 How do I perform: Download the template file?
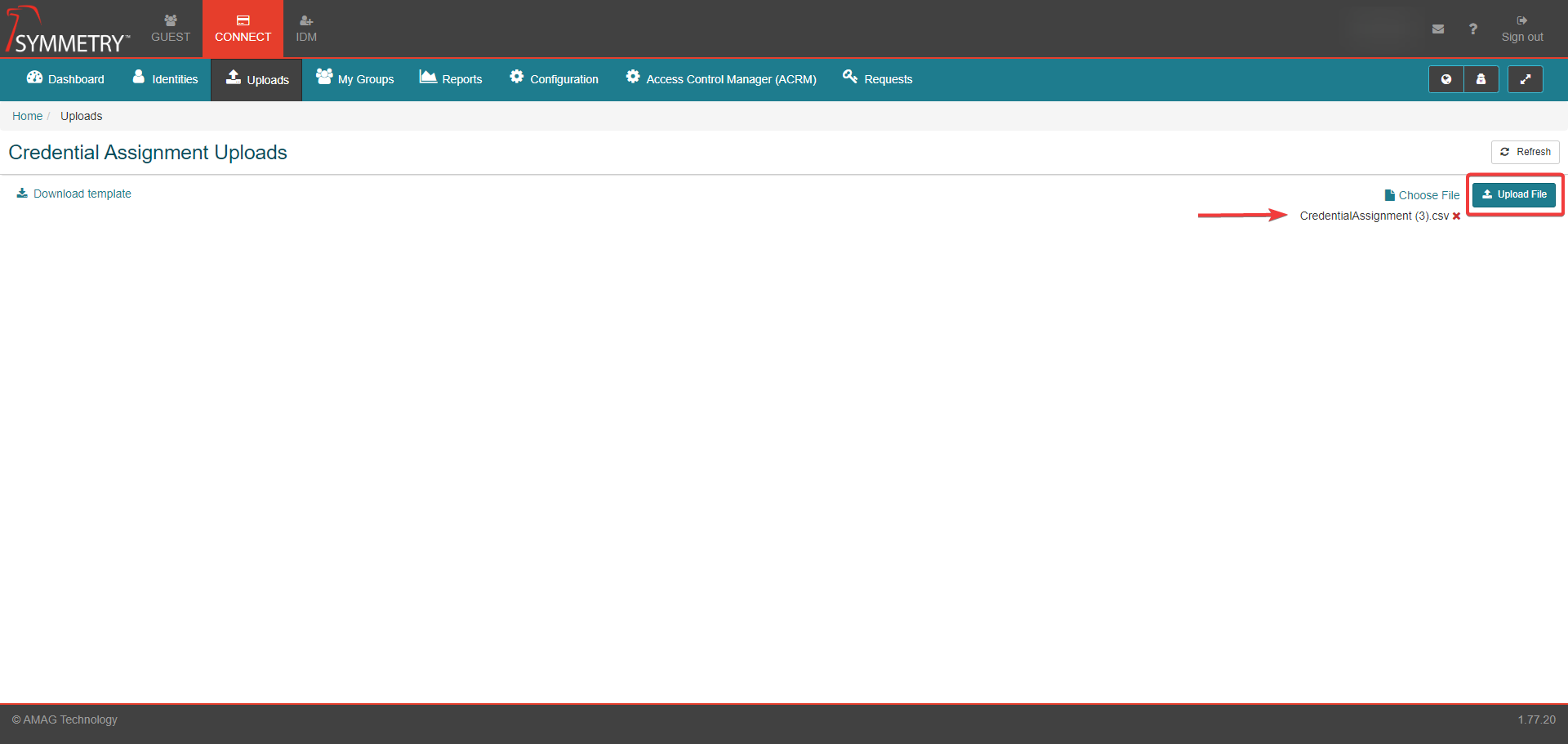tap(73, 194)
